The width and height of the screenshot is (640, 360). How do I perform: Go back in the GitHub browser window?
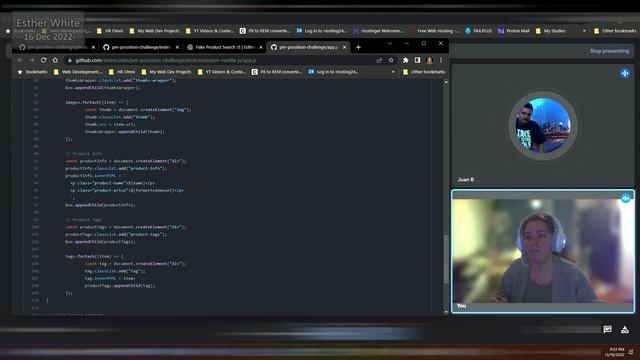[20, 60]
